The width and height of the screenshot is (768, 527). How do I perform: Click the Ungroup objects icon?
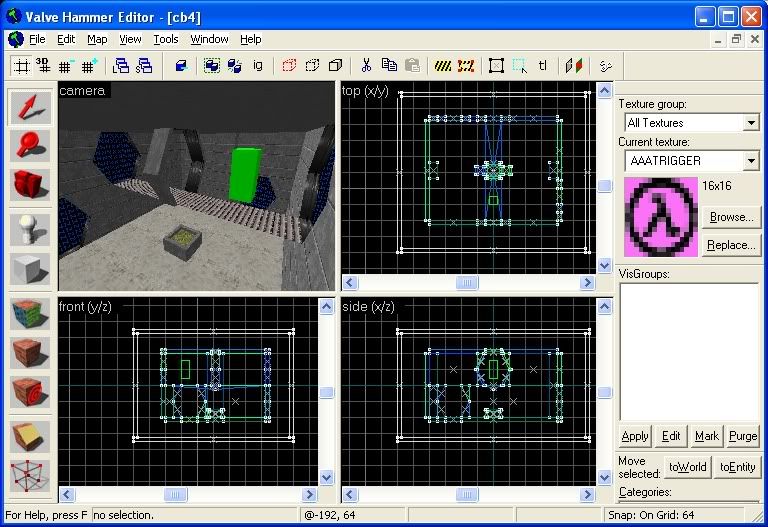235,66
